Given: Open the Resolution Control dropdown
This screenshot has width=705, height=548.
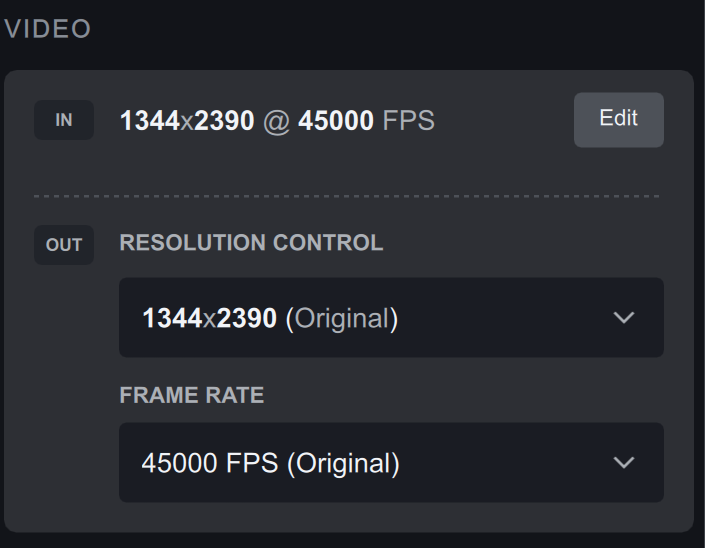Looking at the screenshot, I should (x=390, y=318).
